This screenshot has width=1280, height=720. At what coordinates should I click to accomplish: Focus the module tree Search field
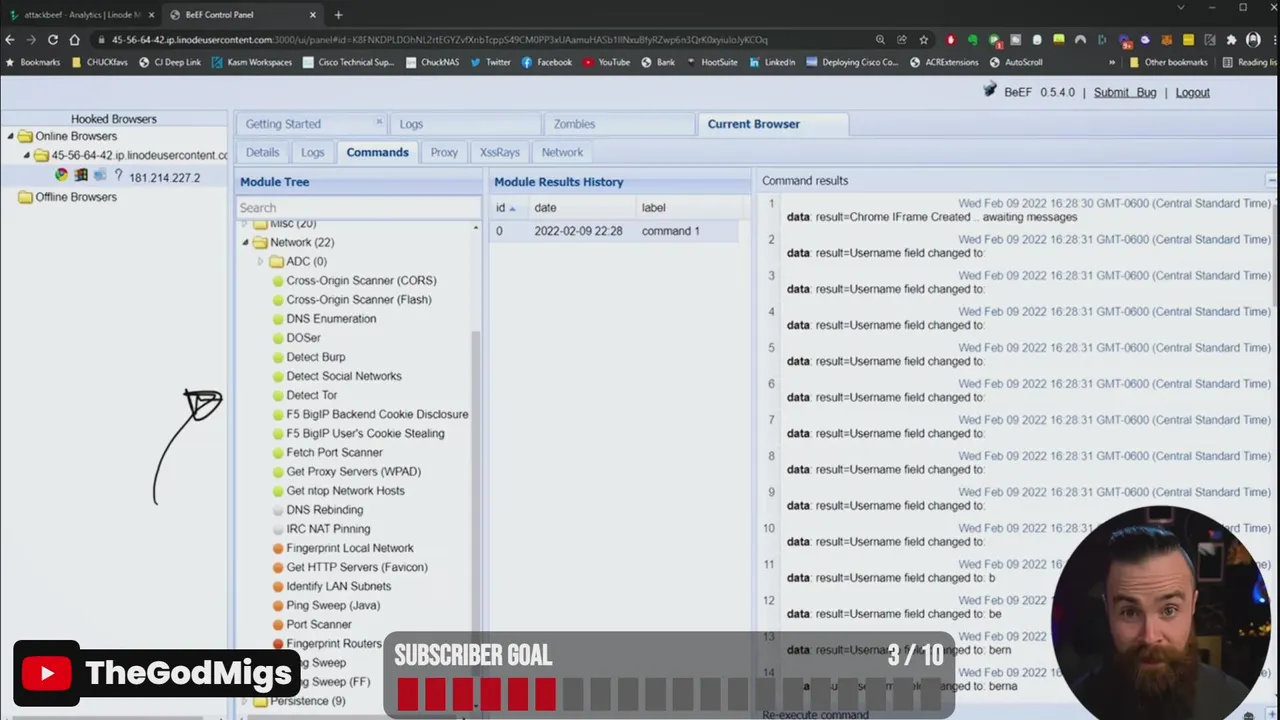[x=358, y=208]
